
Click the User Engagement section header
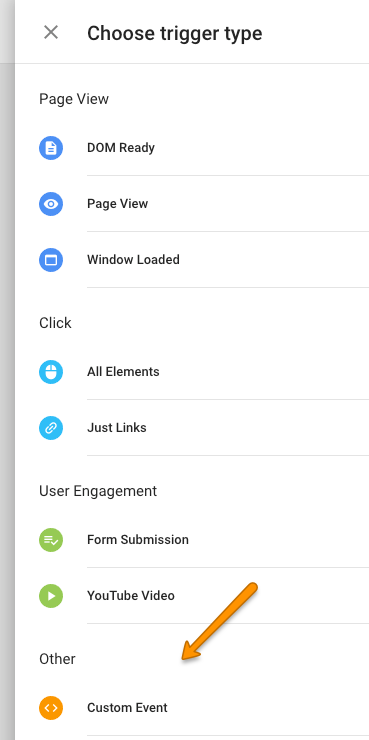(98, 491)
